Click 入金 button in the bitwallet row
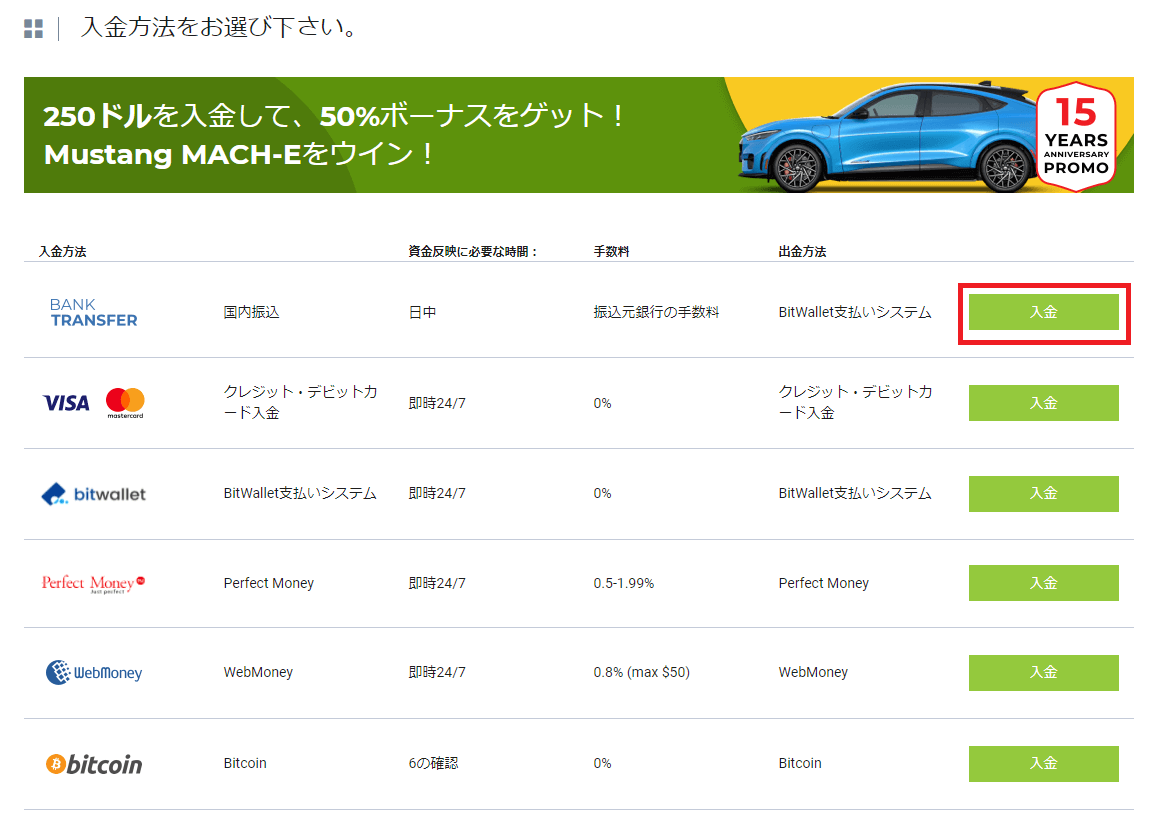Viewport: 1165px width, 825px height. (1043, 494)
